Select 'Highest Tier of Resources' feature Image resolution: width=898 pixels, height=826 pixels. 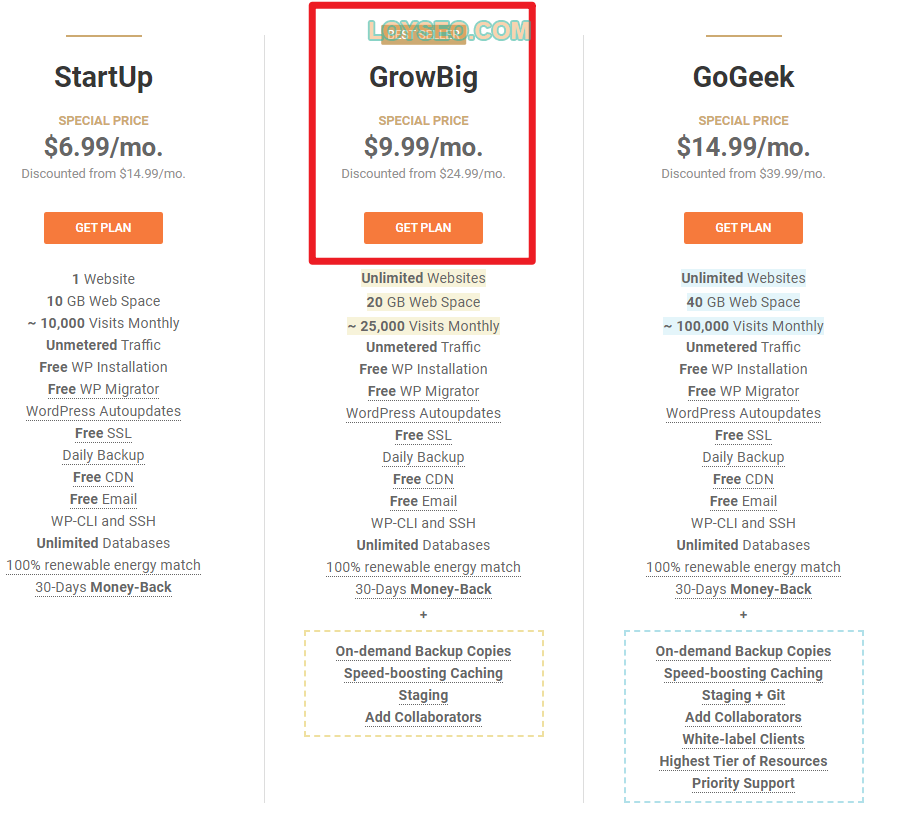coord(743,761)
